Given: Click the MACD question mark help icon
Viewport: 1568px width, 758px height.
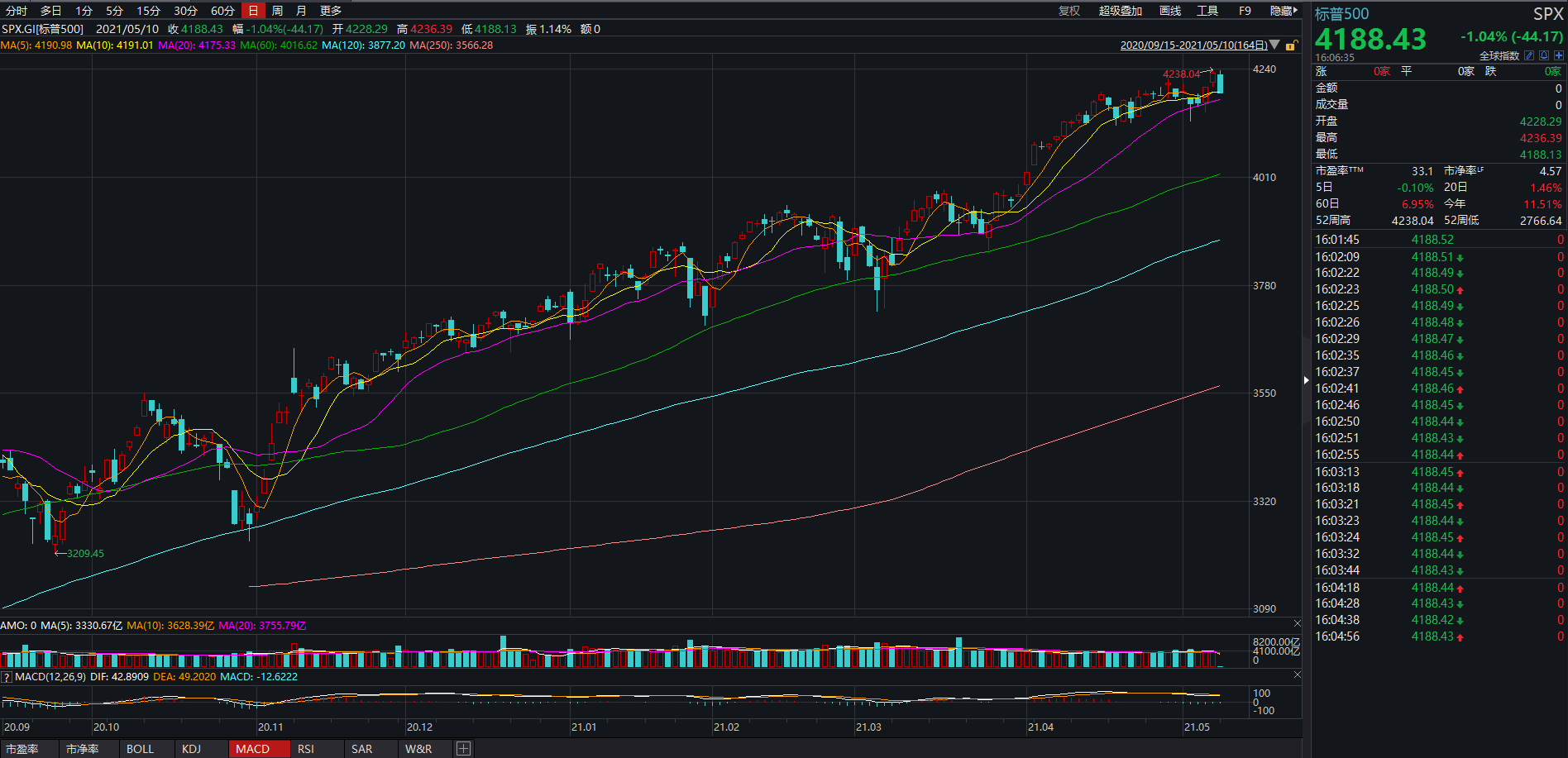Looking at the screenshot, I should pos(7,677).
